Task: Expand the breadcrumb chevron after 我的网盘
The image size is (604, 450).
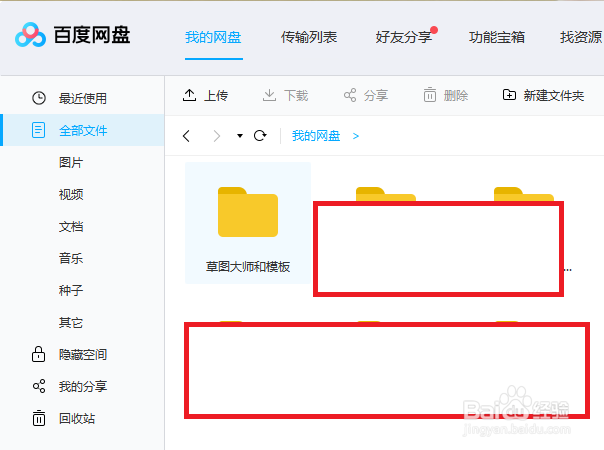Action: pos(356,136)
